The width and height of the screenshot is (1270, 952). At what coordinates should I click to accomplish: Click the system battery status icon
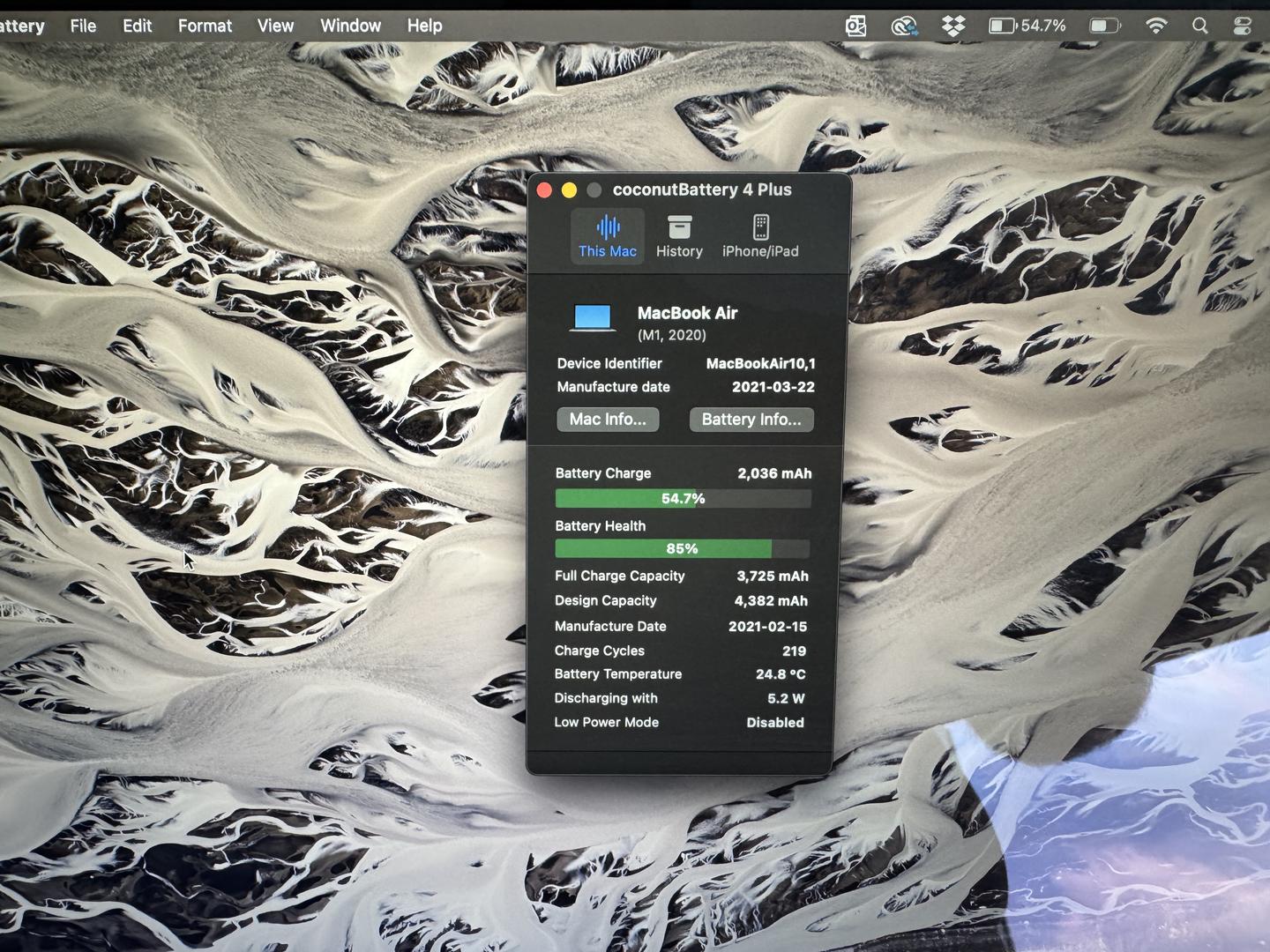pyautogui.click(x=1105, y=26)
